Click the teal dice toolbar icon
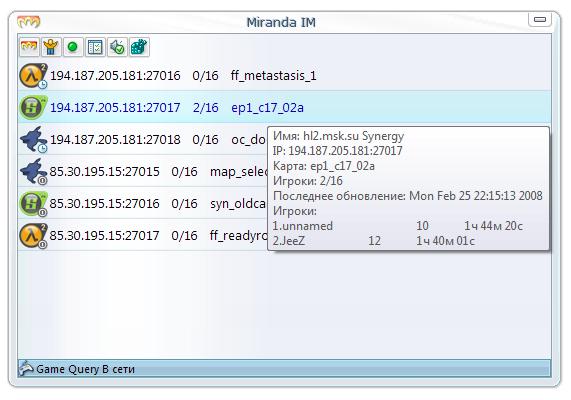Viewport: 571px width, 400px height. [139, 47]
